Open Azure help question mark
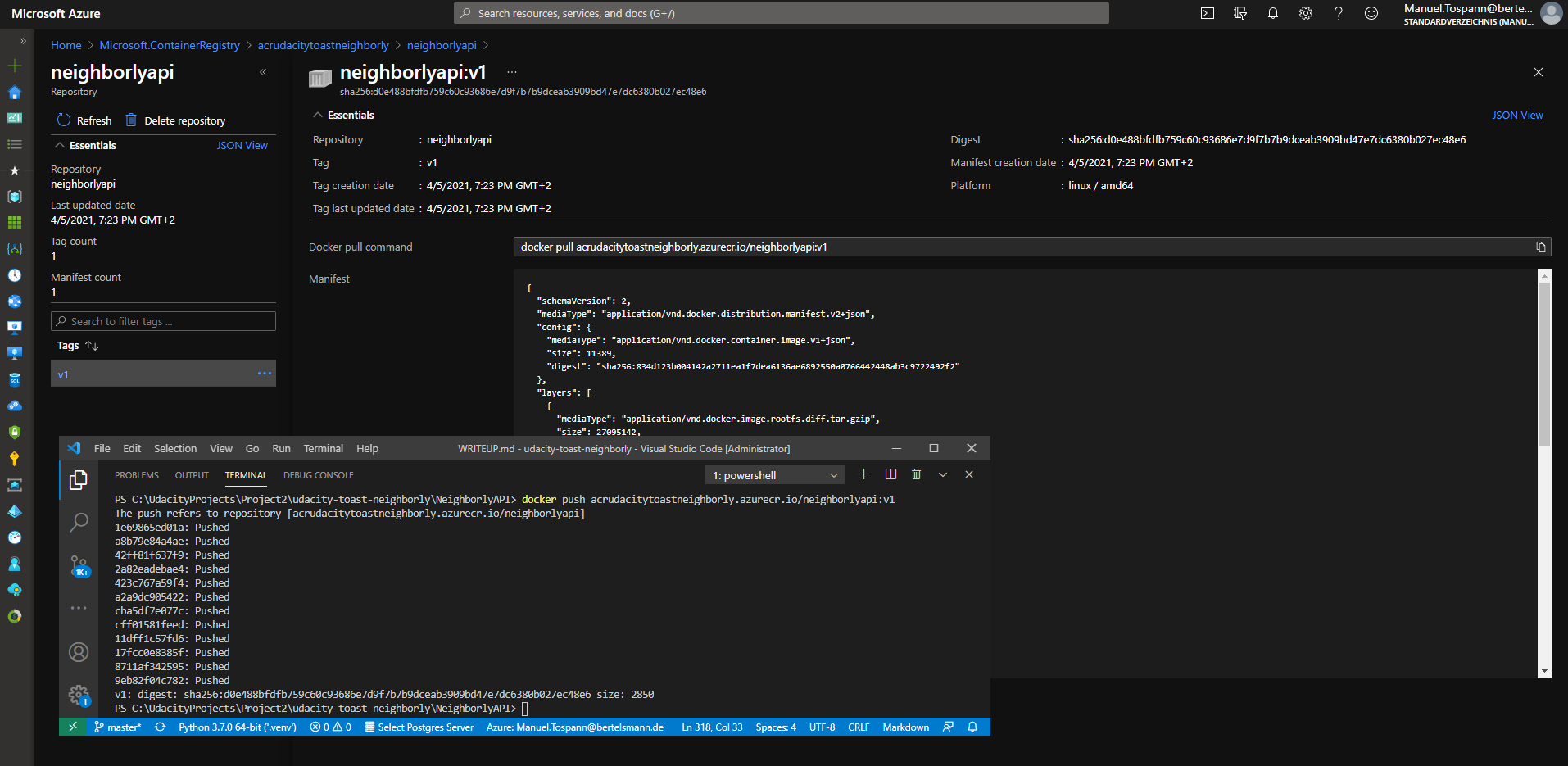Image resolution: width=1568 pixels, height=766 pixels. click(x=1339, y=13)
